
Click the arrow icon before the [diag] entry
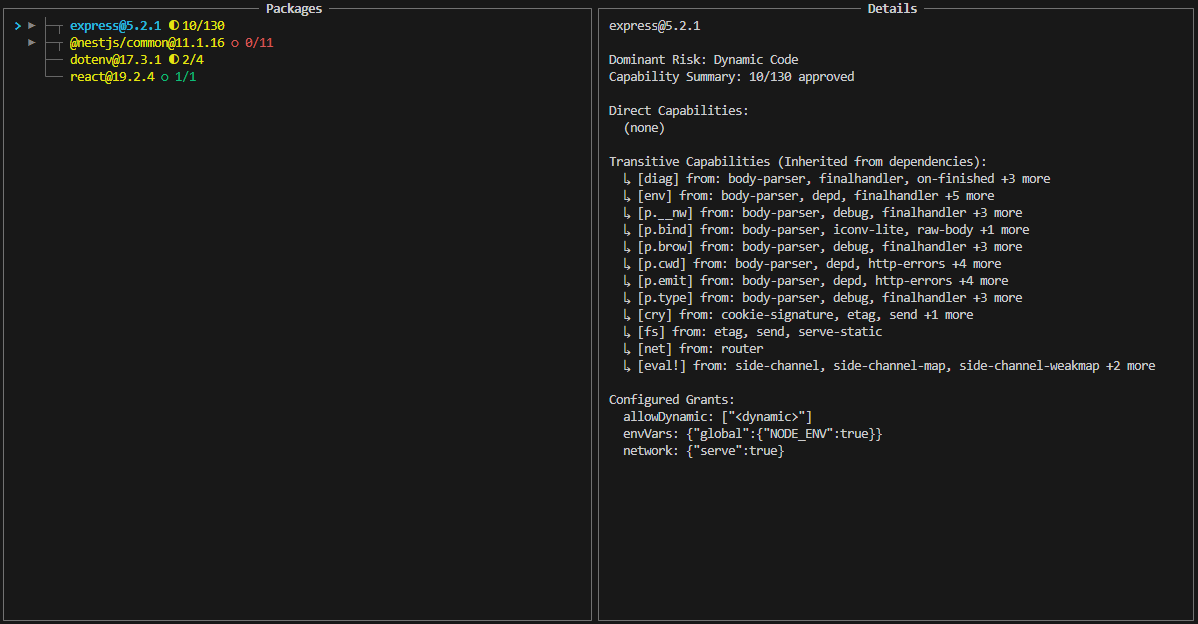coord(627,179)
